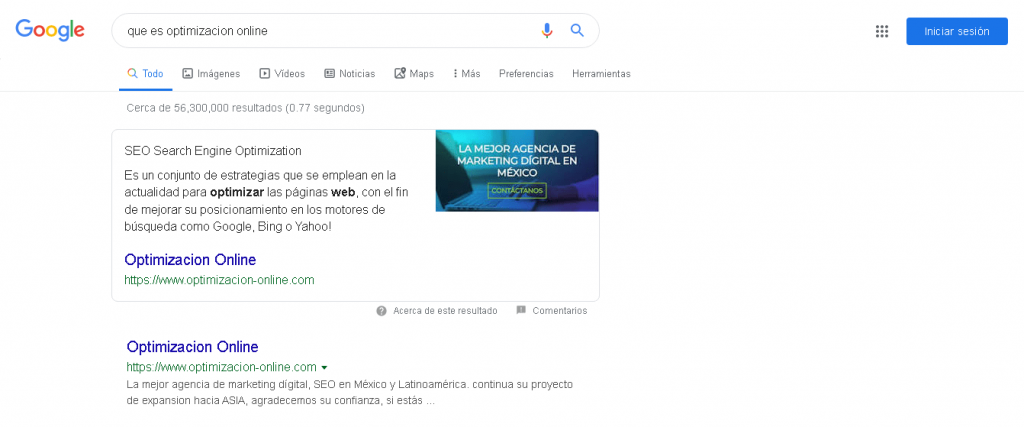Screen dimensions: 1024x427
Task: Expand the Más menu
Action: click(x=466, y=74)
